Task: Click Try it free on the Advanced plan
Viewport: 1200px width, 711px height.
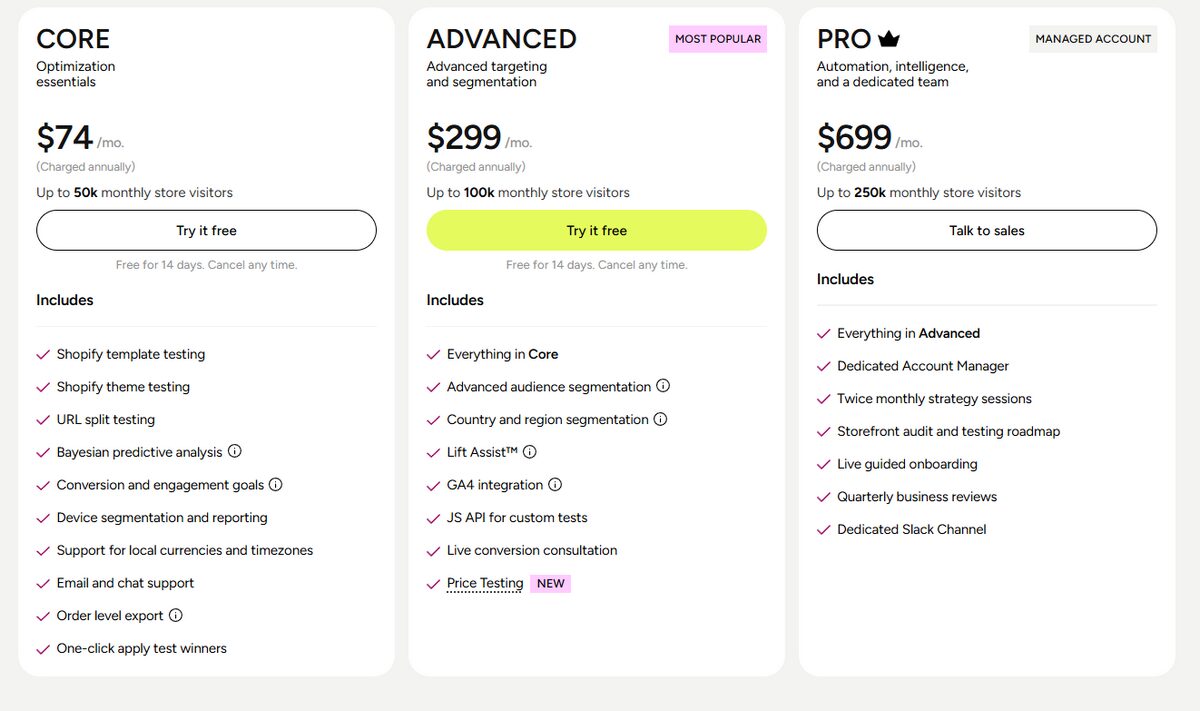Action: [596, 230]
